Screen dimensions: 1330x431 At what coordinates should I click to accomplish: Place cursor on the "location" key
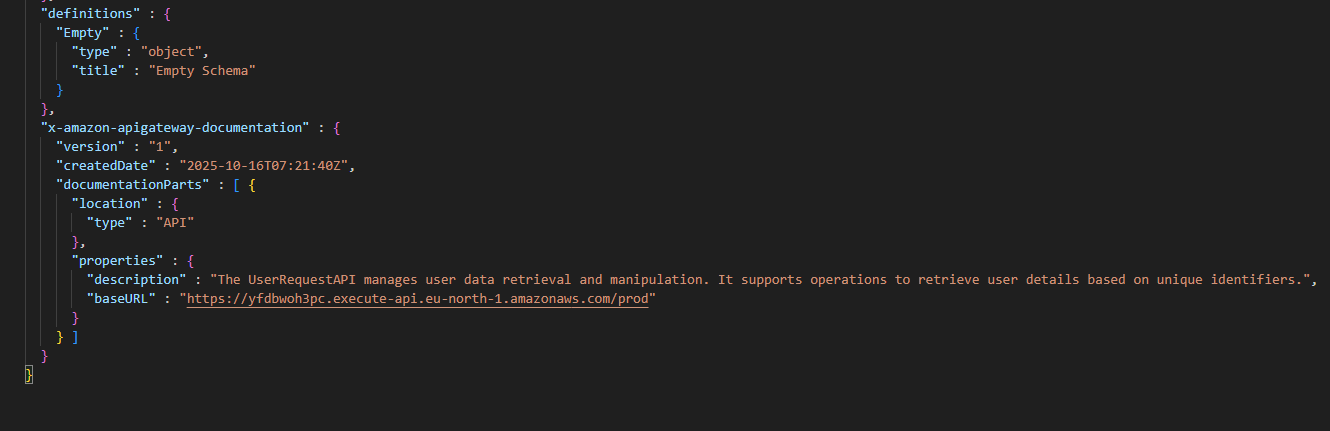click(109, 204)
